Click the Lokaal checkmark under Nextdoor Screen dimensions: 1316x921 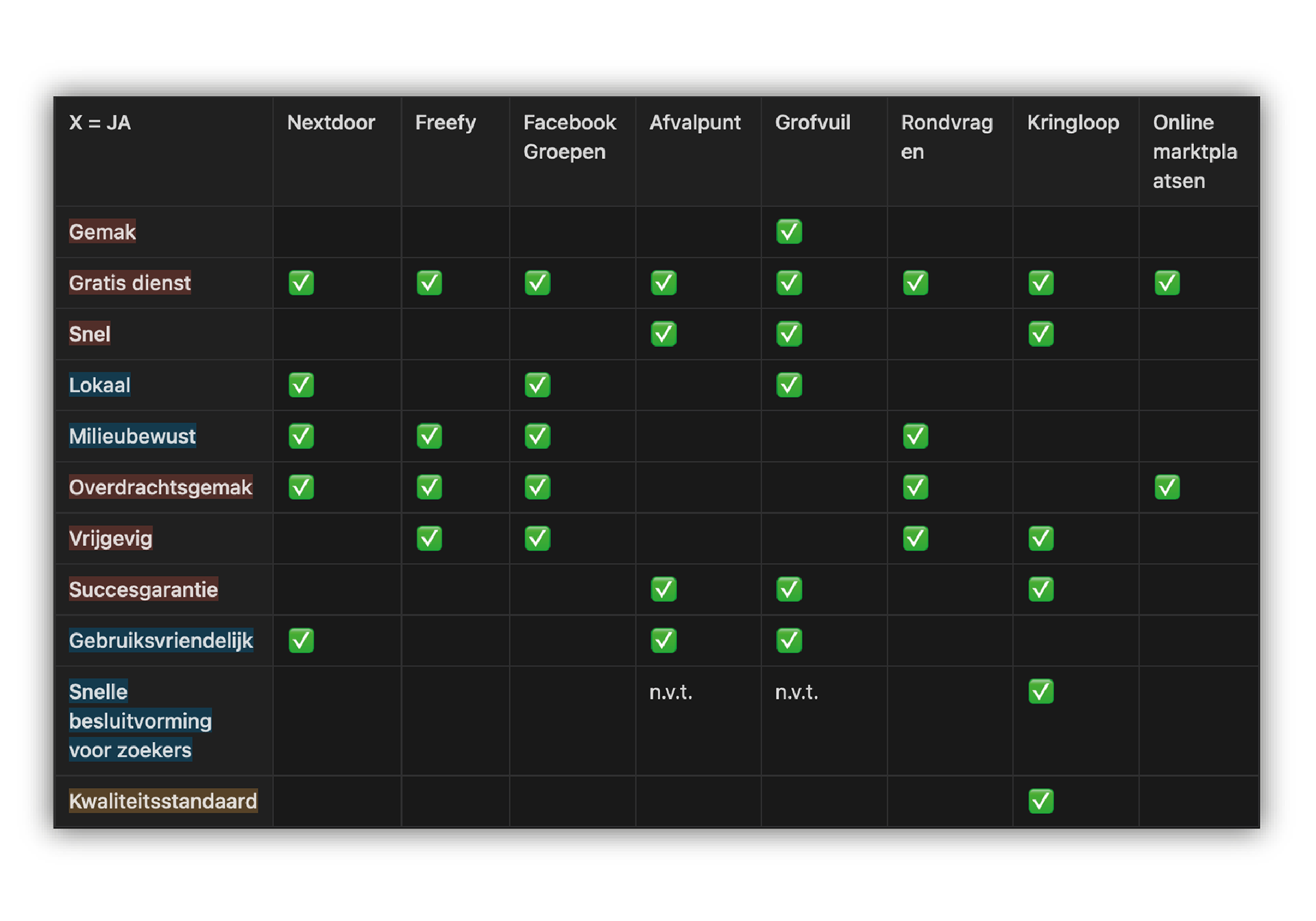click(301, 385)
